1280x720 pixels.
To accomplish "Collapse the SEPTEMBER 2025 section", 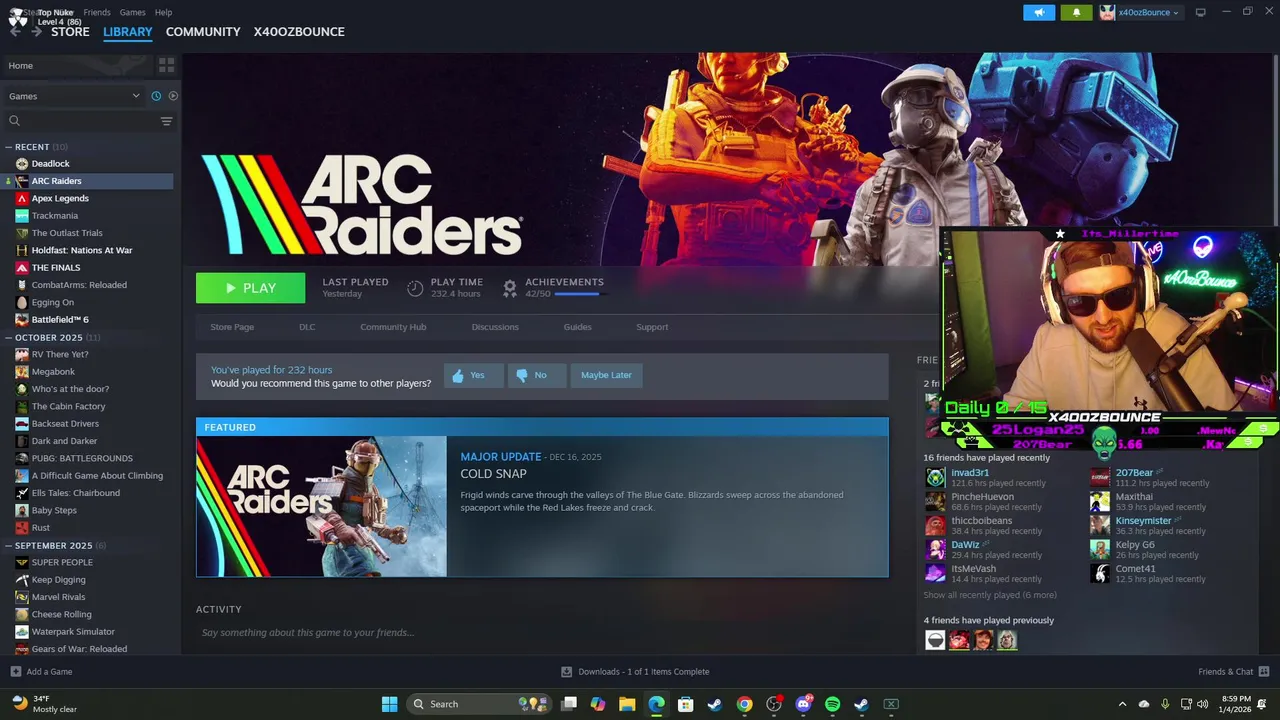I will [8, 546].
